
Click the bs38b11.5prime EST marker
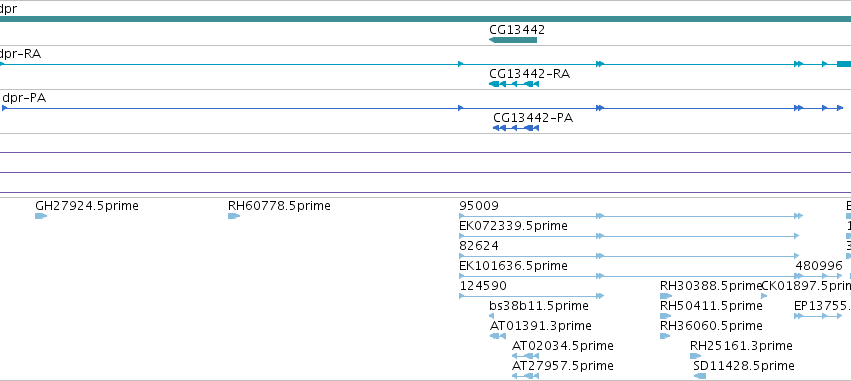[x=492, y=316]
